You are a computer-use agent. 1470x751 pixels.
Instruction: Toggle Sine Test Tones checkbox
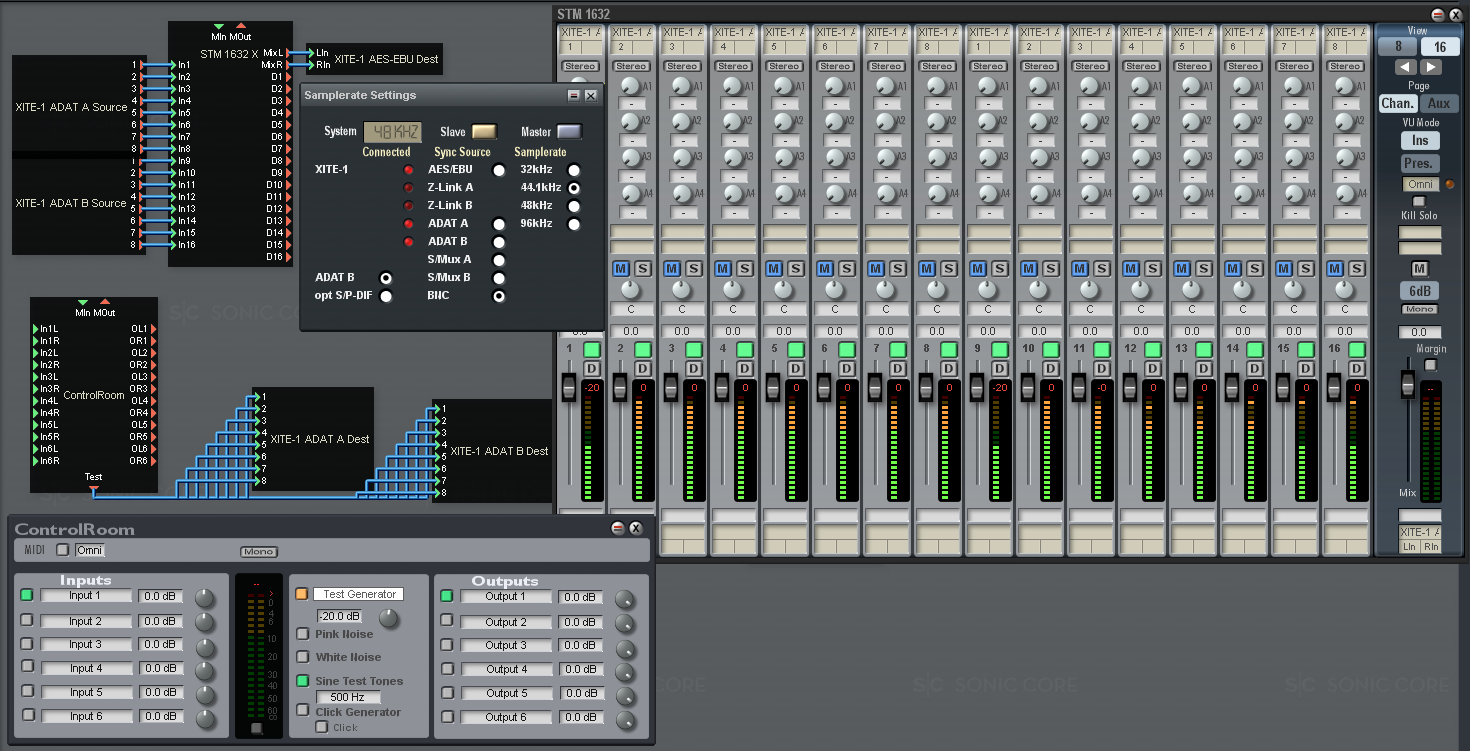point(303,681)
